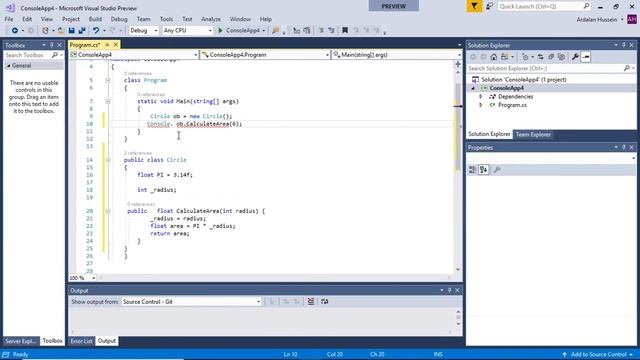Open the feedback icon beside Quick Launch
Image resolution: width=640 pixels, height=360 pixels.
click(x=489, y=6)
